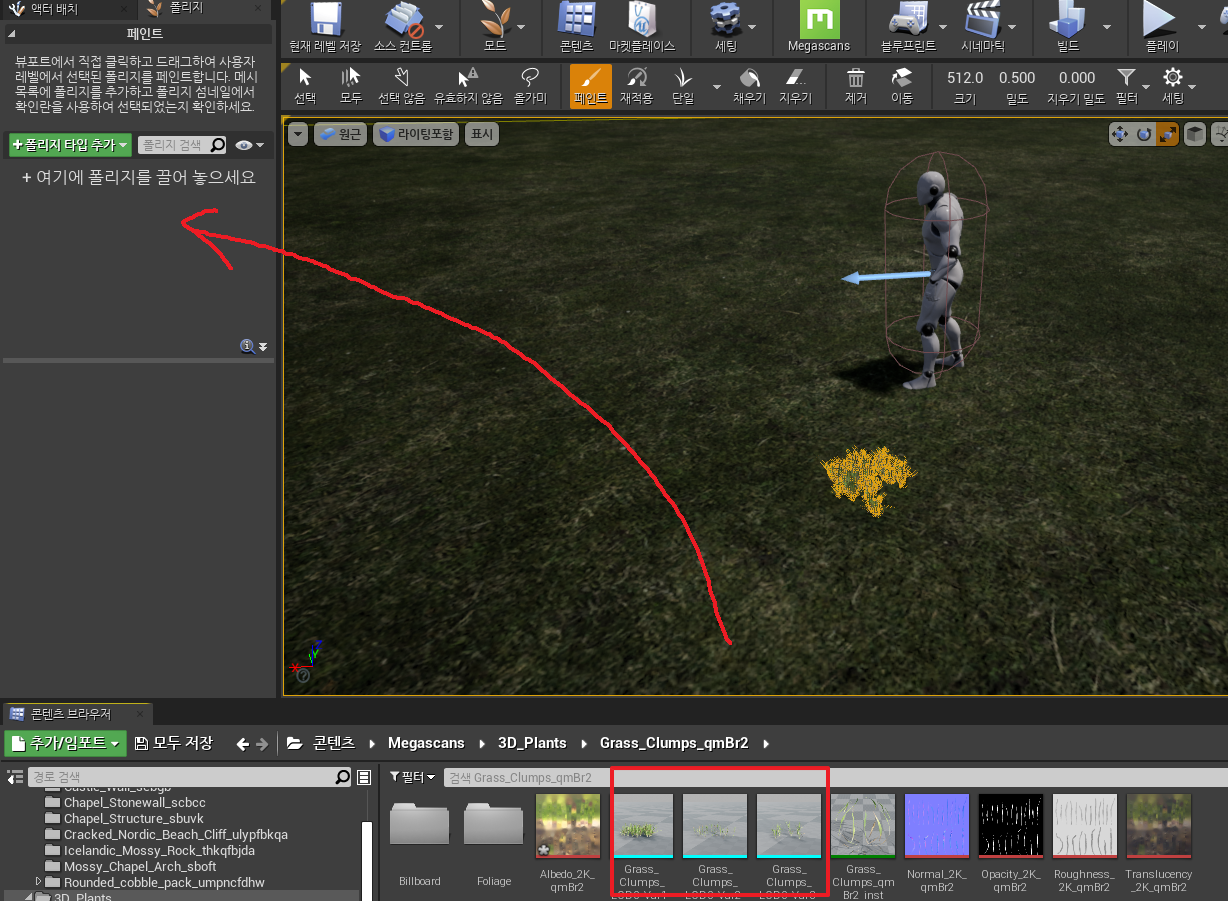Click 콘텐츠 root in breadcrumb path
The height and width of the screenshot is (901, 1228).
[x=333, y=743]
